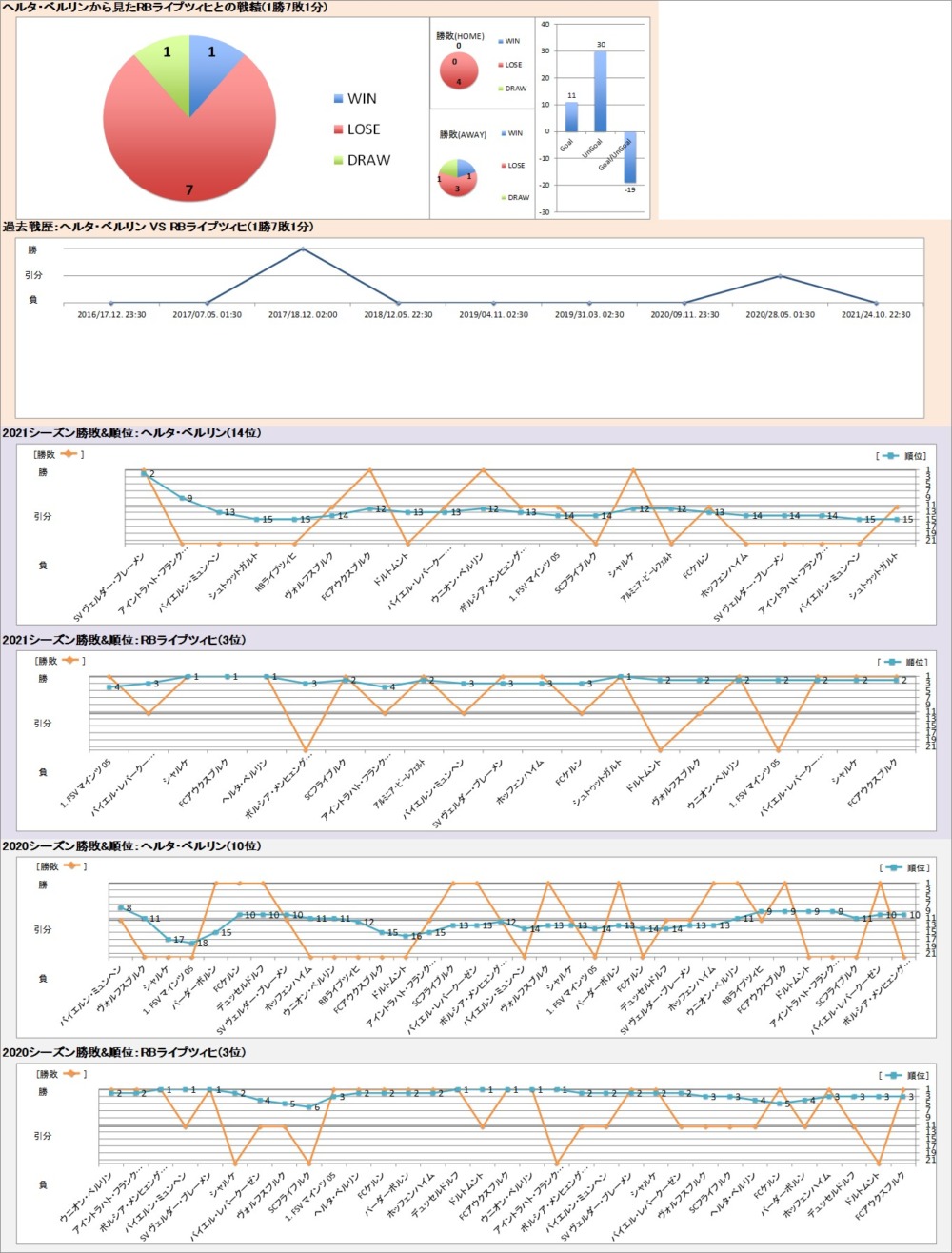This screenshot has height=1253, width=952.
Task: Click the 順位 legend in the 2021 Leipzig season chart
Action: tap(901, 662)
